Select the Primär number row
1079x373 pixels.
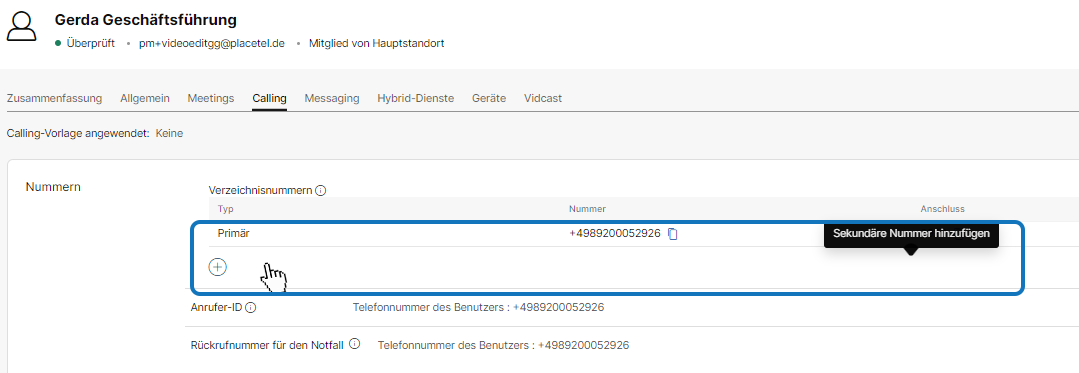(x=643, y=234)
